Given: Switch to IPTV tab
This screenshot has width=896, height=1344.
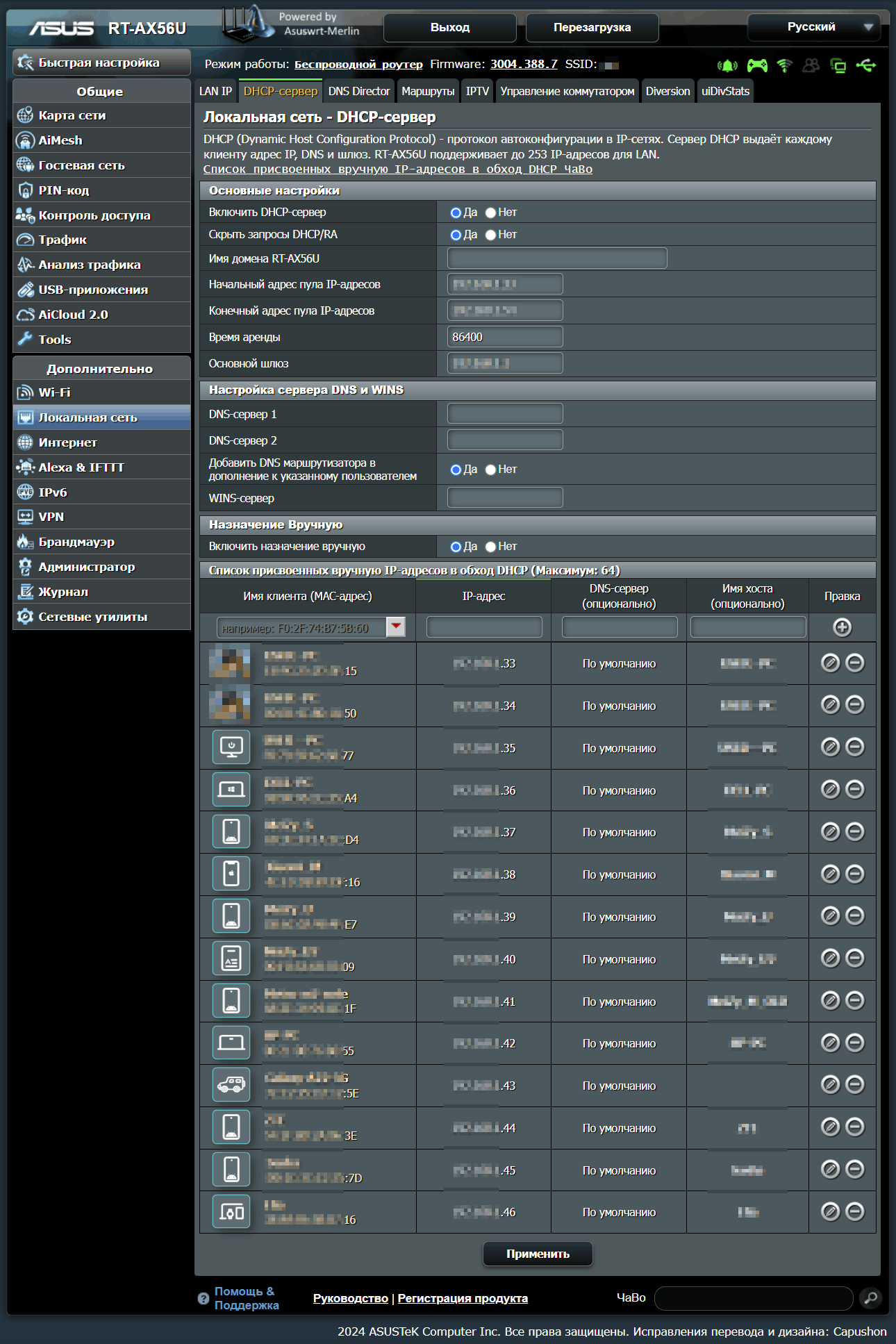Looking at the screenshot, I should pyautogui.click(x=477, y=91).
